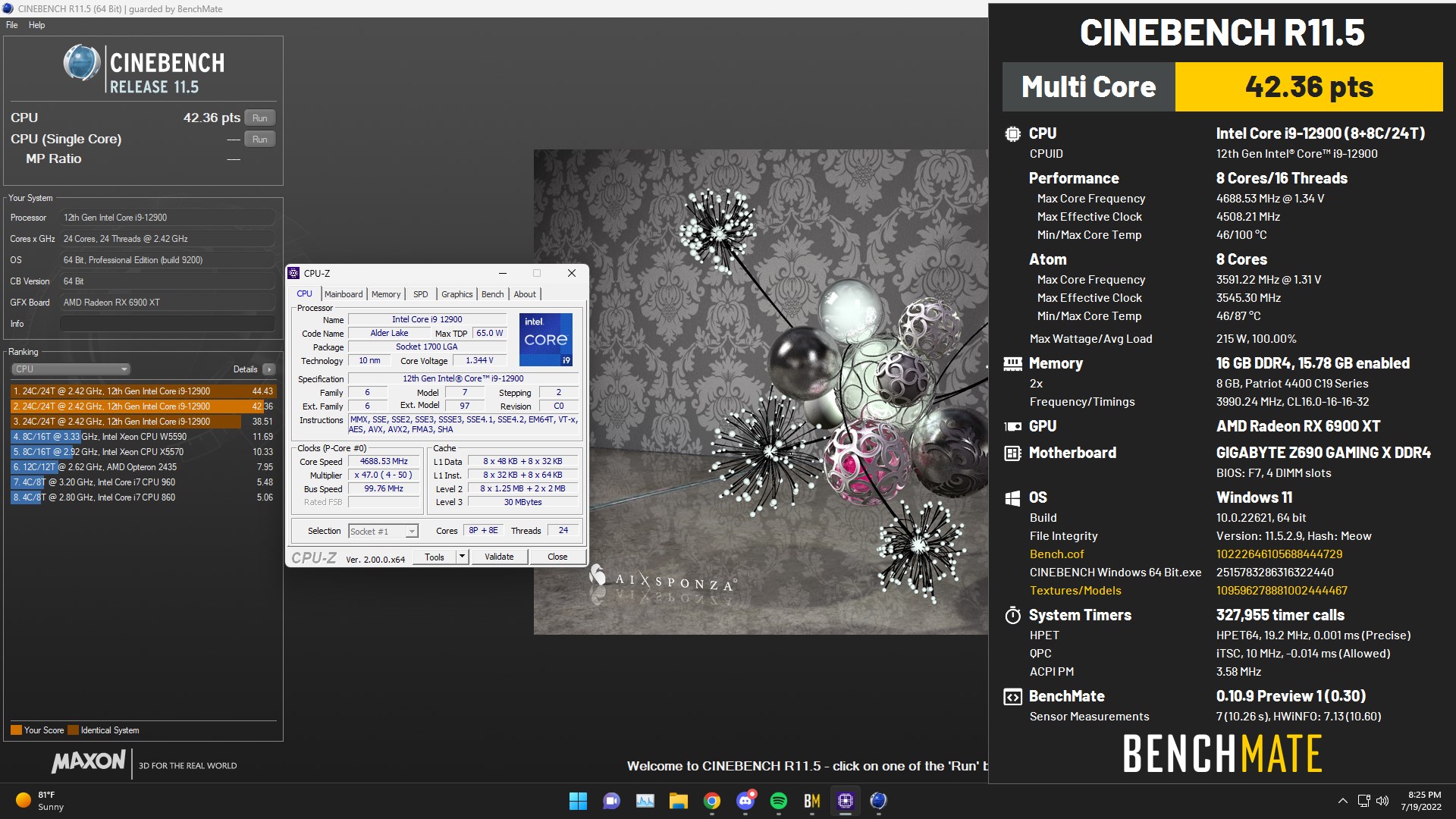
Task: Open weather widget showing 81°F Sunny
Action: coord(39,801)
